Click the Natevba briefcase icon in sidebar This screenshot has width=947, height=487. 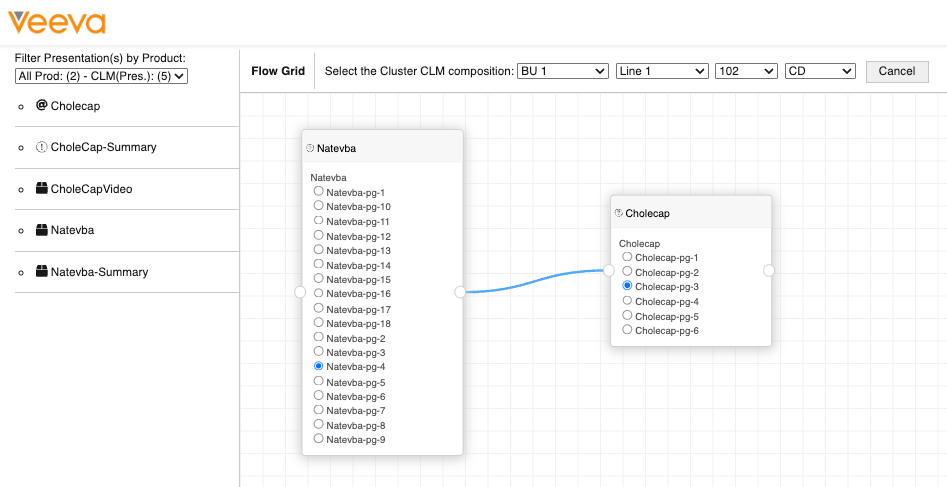(x=42, y=230)
